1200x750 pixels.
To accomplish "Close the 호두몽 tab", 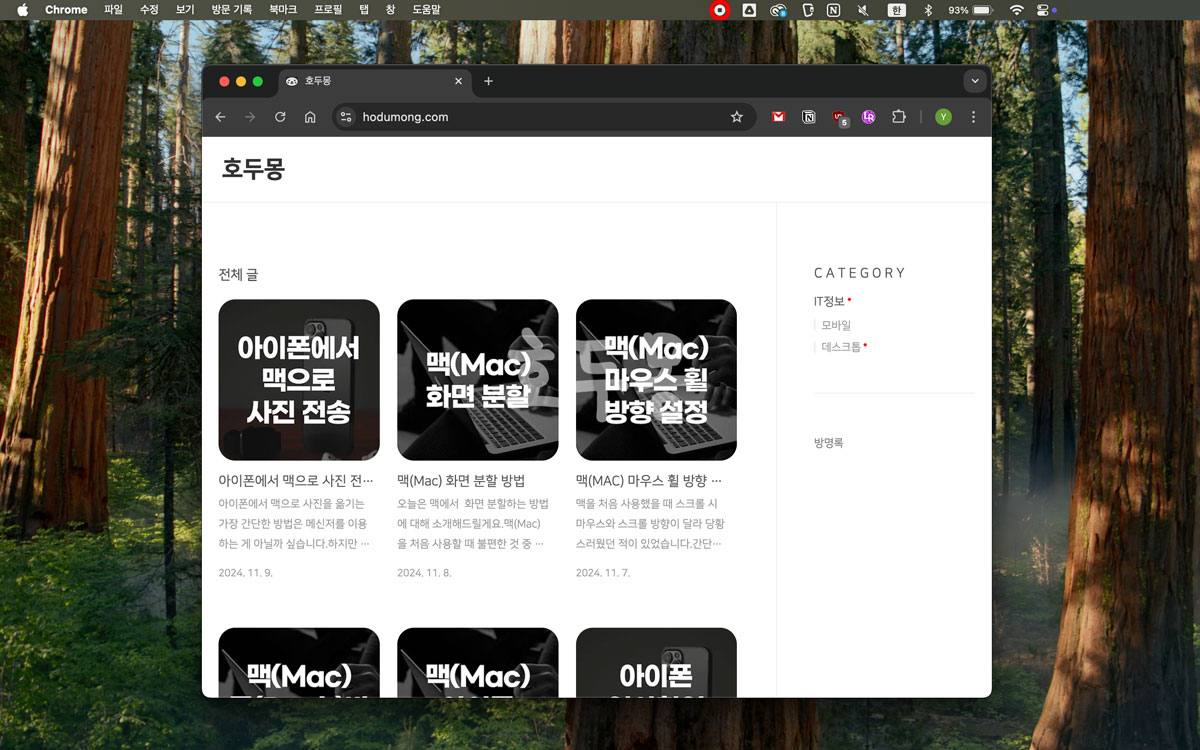I will coord(459,81).
